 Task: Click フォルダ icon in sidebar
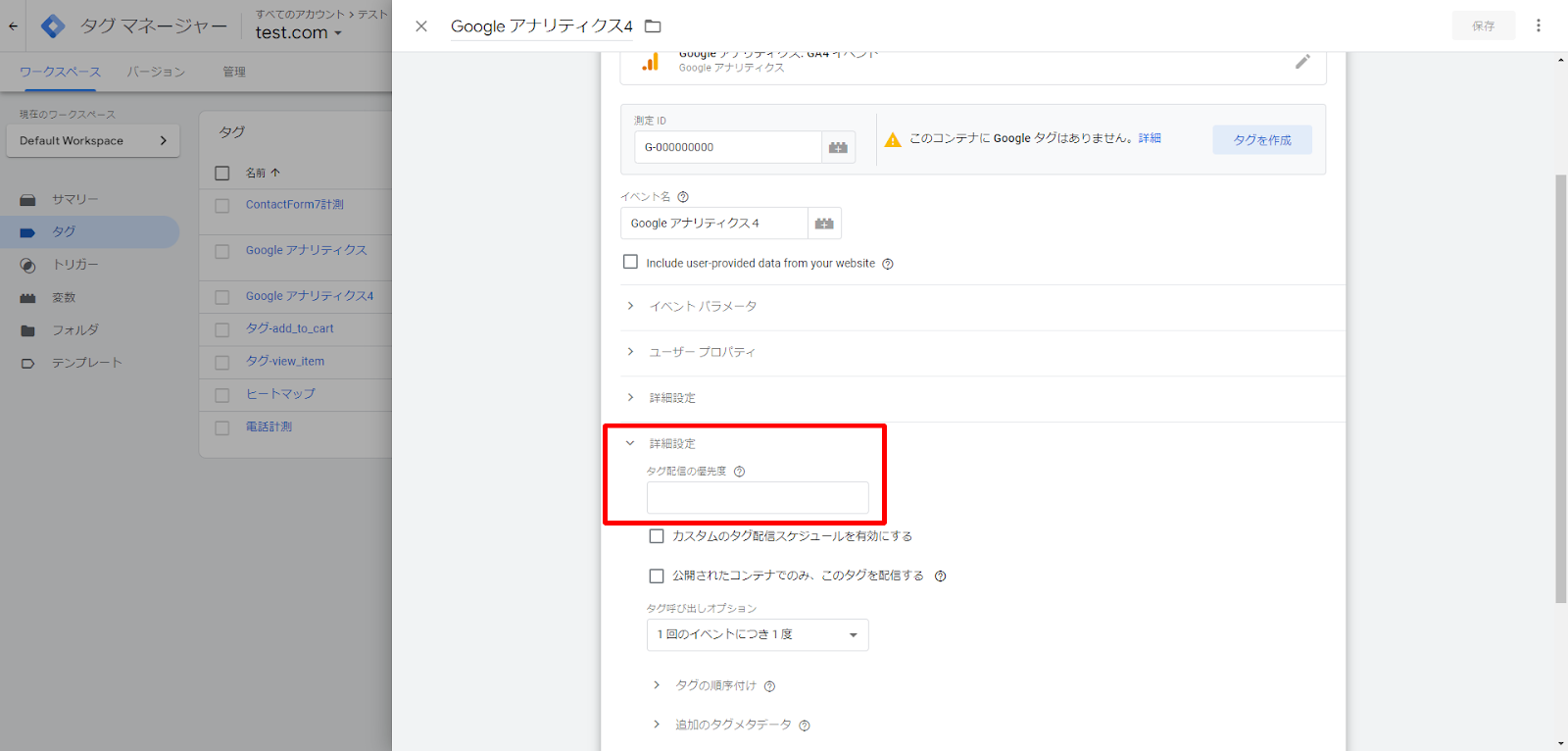pos(27,331)
